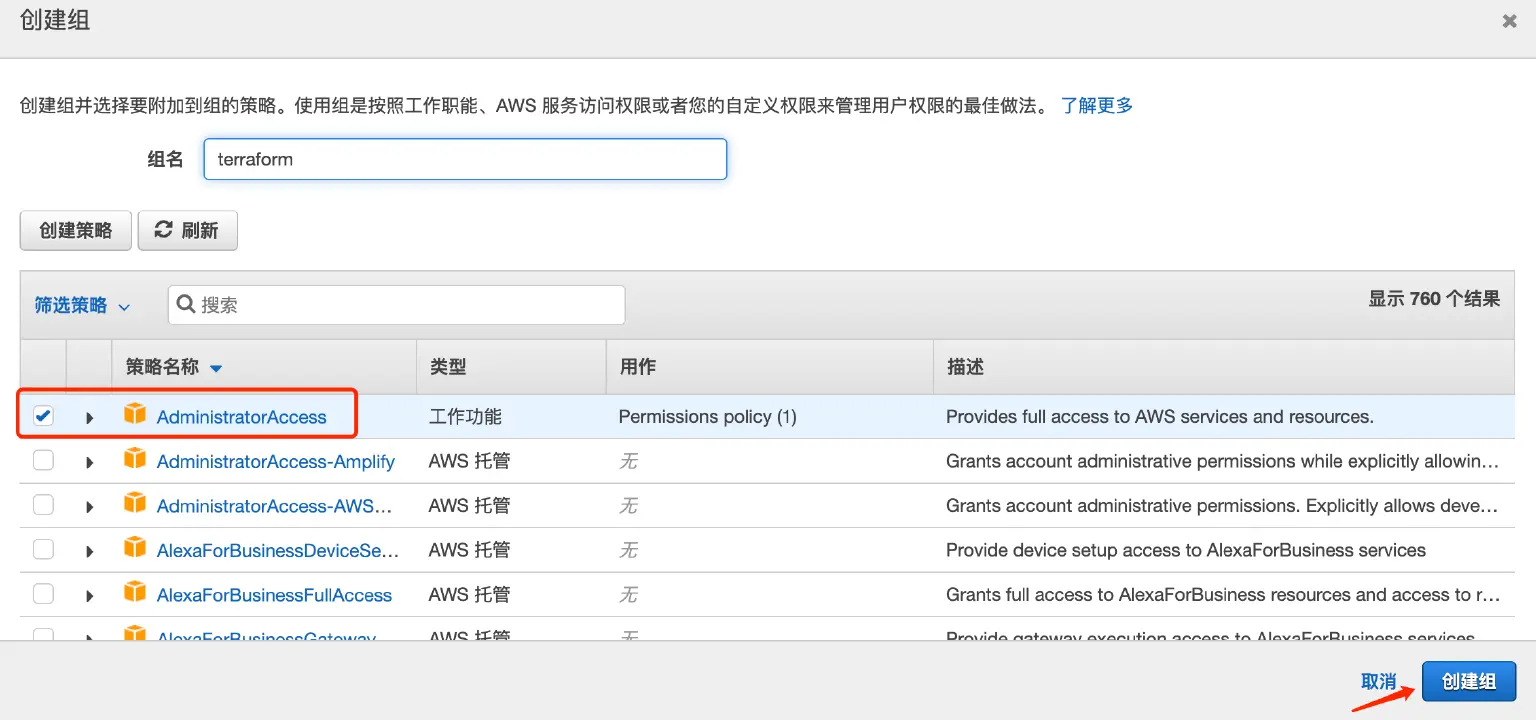Open the 了解更多 learn more link
The image size is (1536, 720).
(1096, 105)
